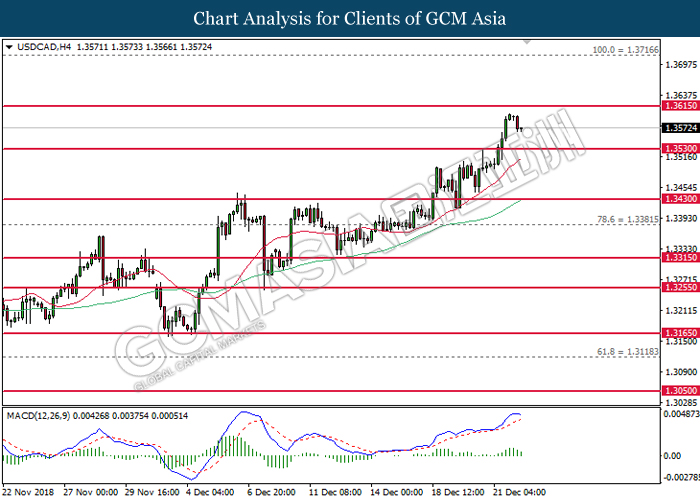Click the 1.32115 price scale value
This screenshot has height=500, width=700.
tap(681, 310)
